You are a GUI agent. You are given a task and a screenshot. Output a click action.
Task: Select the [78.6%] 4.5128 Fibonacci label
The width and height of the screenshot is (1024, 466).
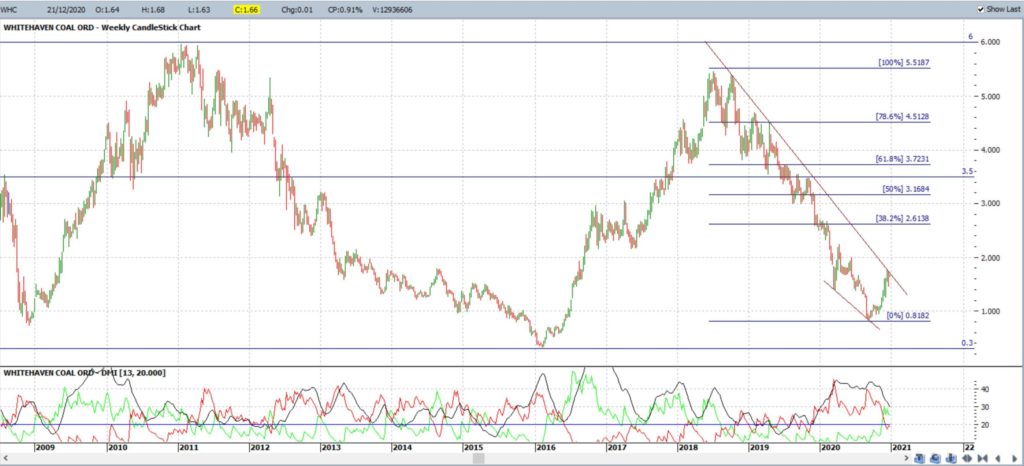coord(902,117)
